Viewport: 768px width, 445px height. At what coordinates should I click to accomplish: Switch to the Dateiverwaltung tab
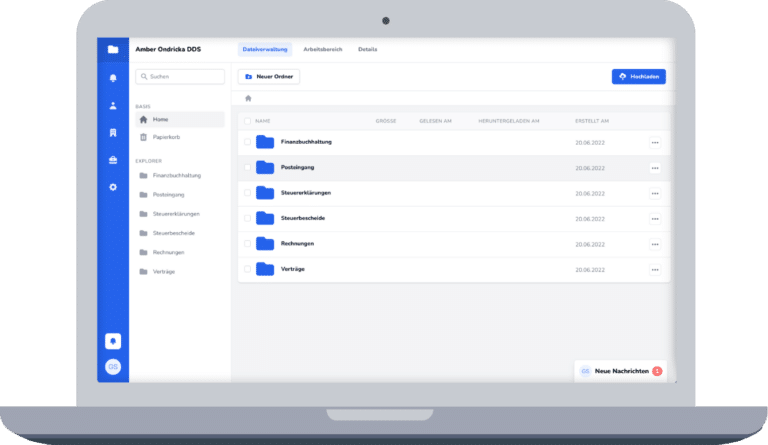265,49
